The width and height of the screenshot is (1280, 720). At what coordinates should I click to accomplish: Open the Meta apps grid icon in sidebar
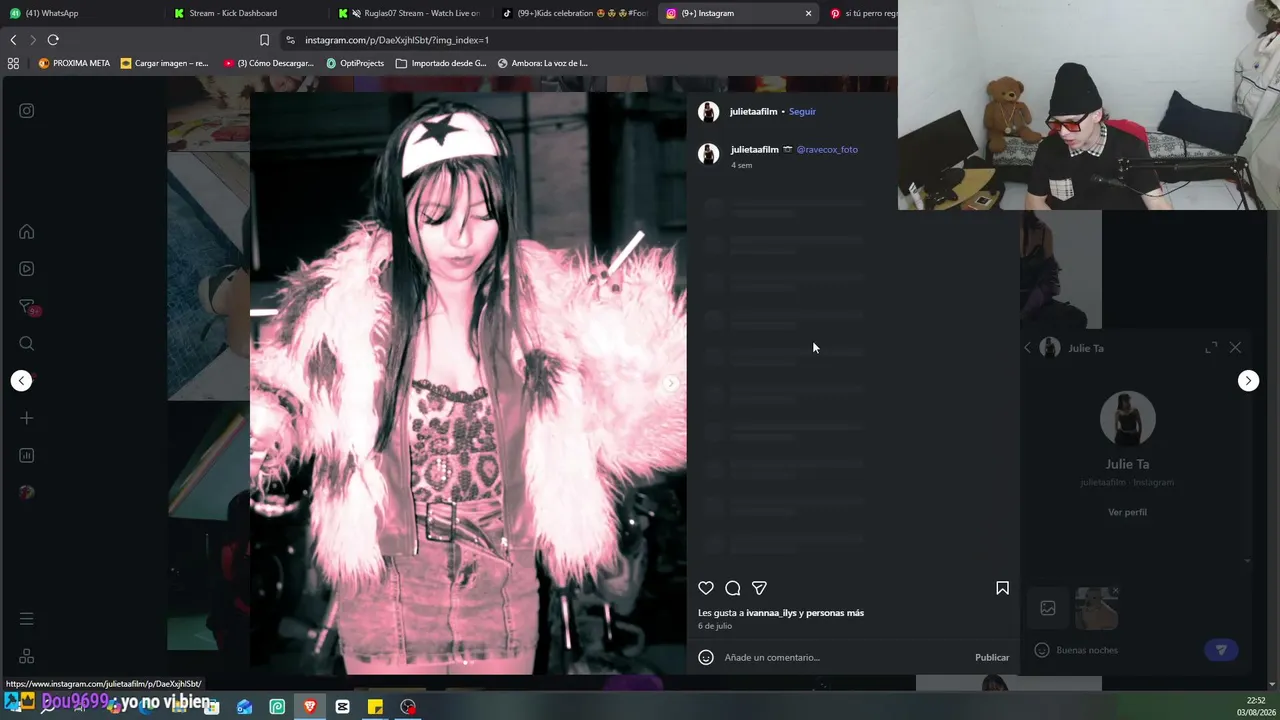[27, 656]
